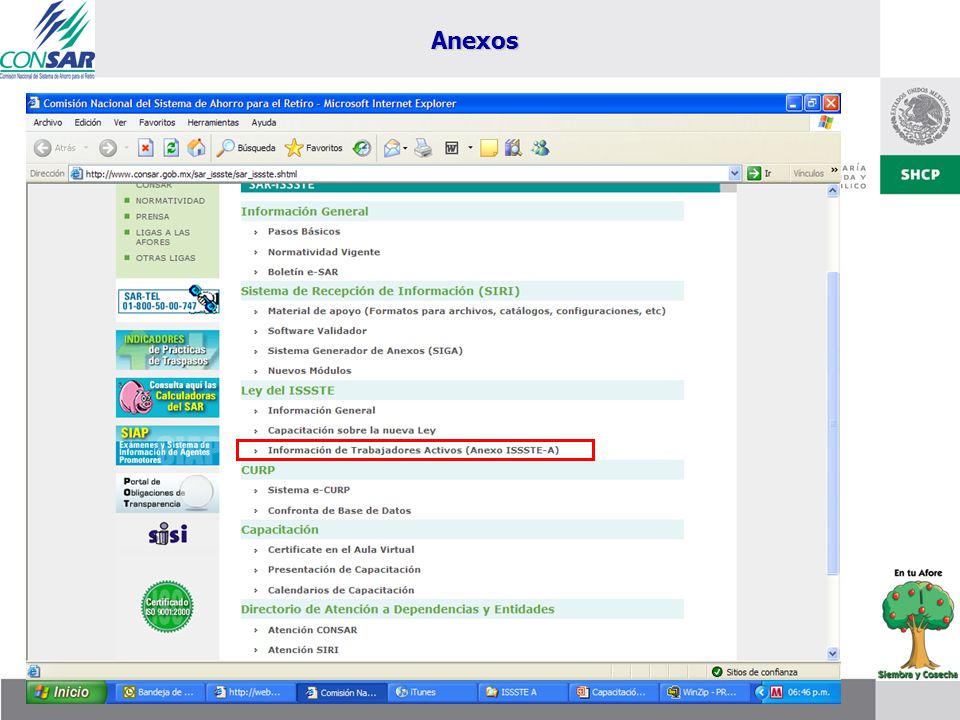Switch to Bandeja de entrada taskbar button
The image size is (960, 720).
click(159, 692)
